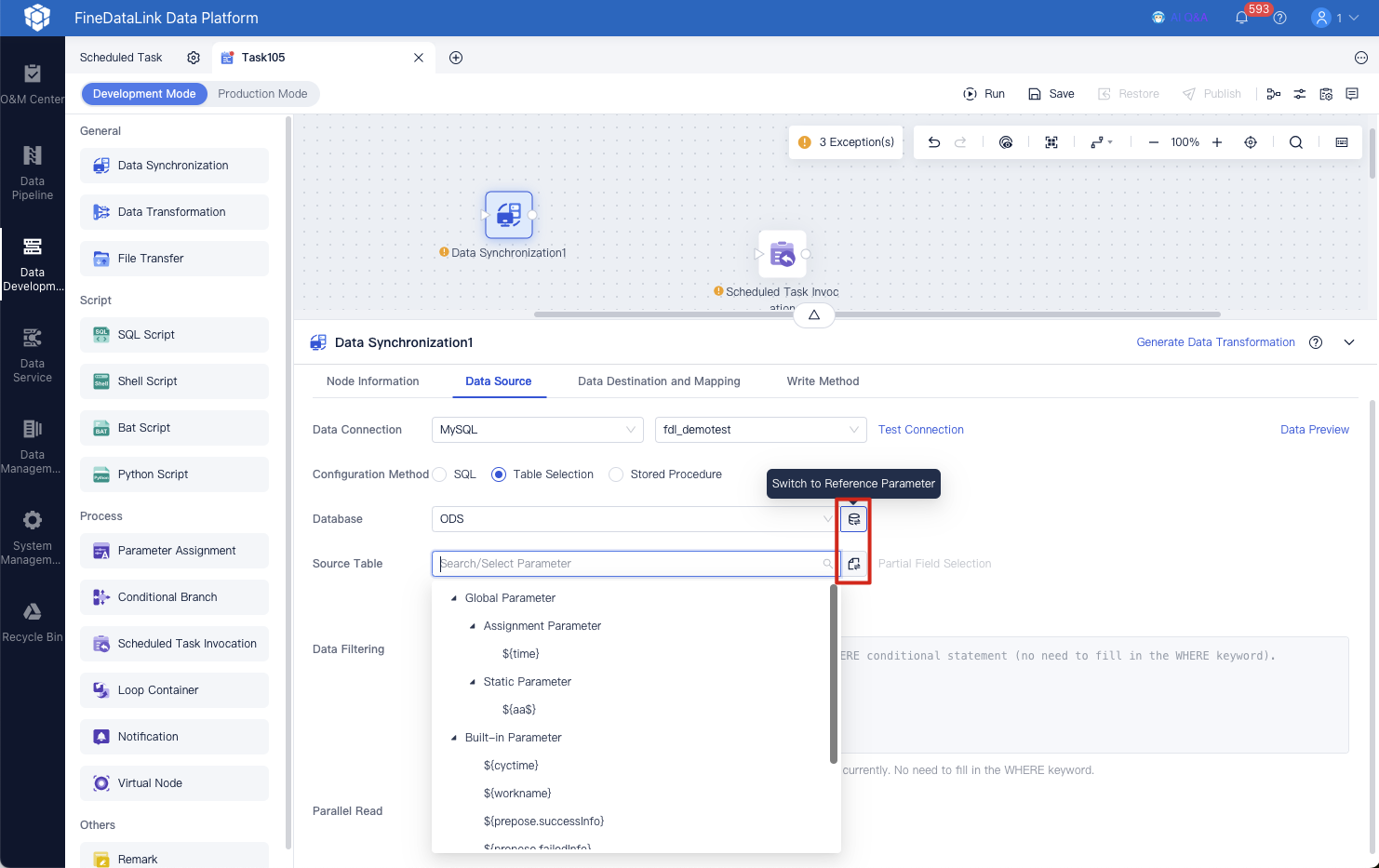Image resolution: width=1379 pixels, height=868 pixels.
Task: Open the help question mark icon
Action: [x=1280, y=18]
